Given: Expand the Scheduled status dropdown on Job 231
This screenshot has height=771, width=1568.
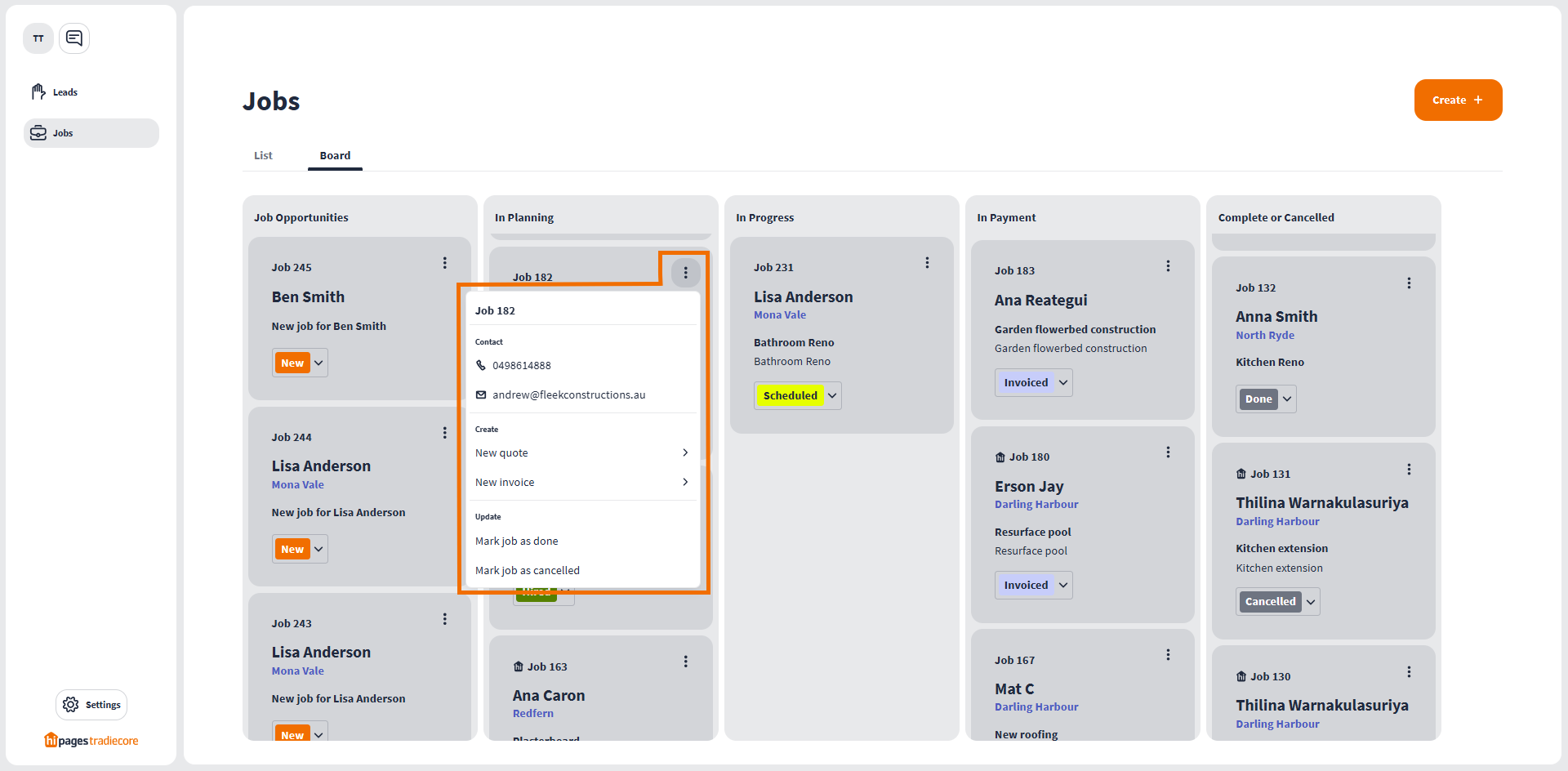Looking at the screenshot, I should (x=832, y=396).
